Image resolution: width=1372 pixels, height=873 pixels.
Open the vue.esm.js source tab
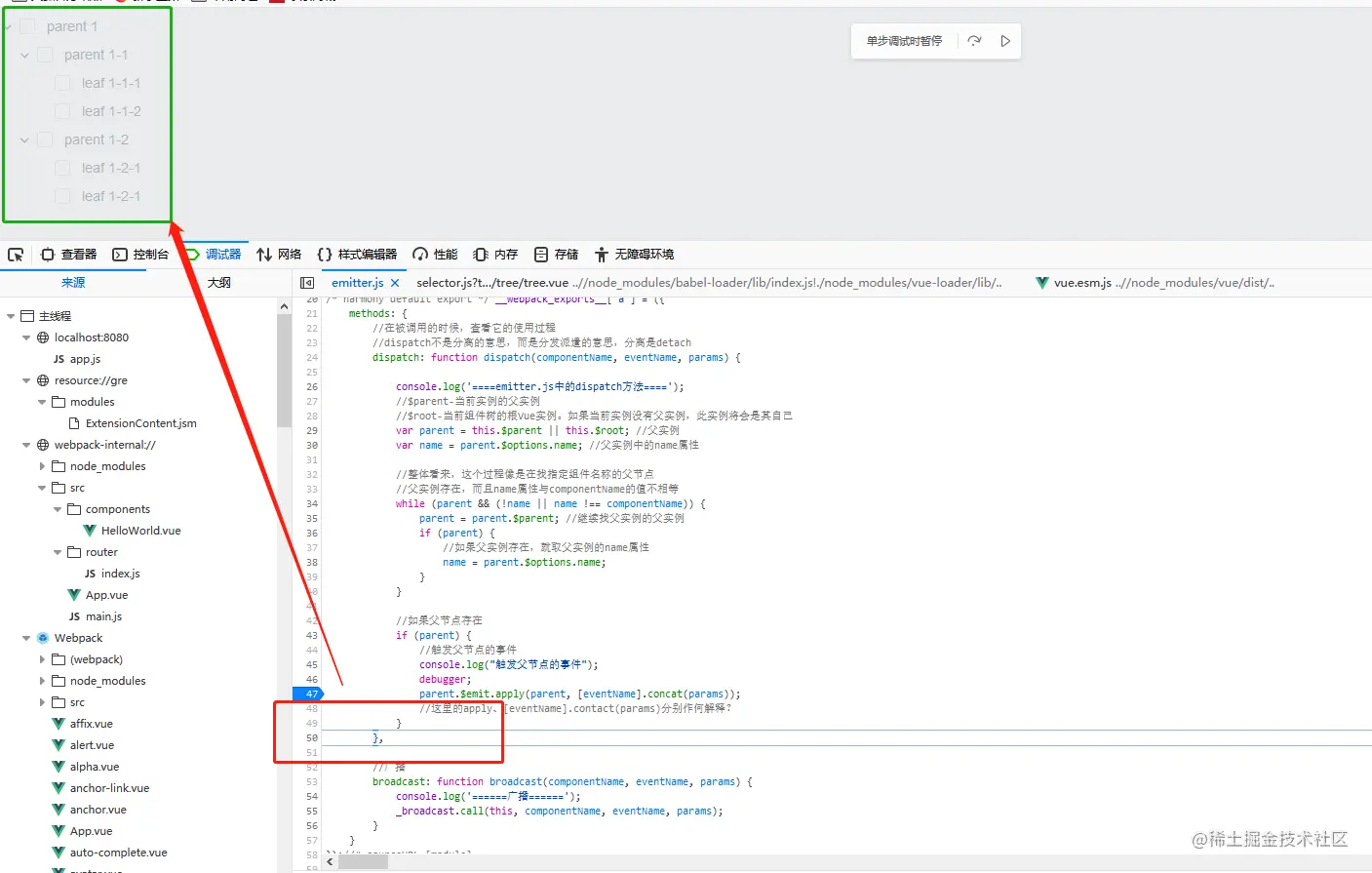(1155, 283)
